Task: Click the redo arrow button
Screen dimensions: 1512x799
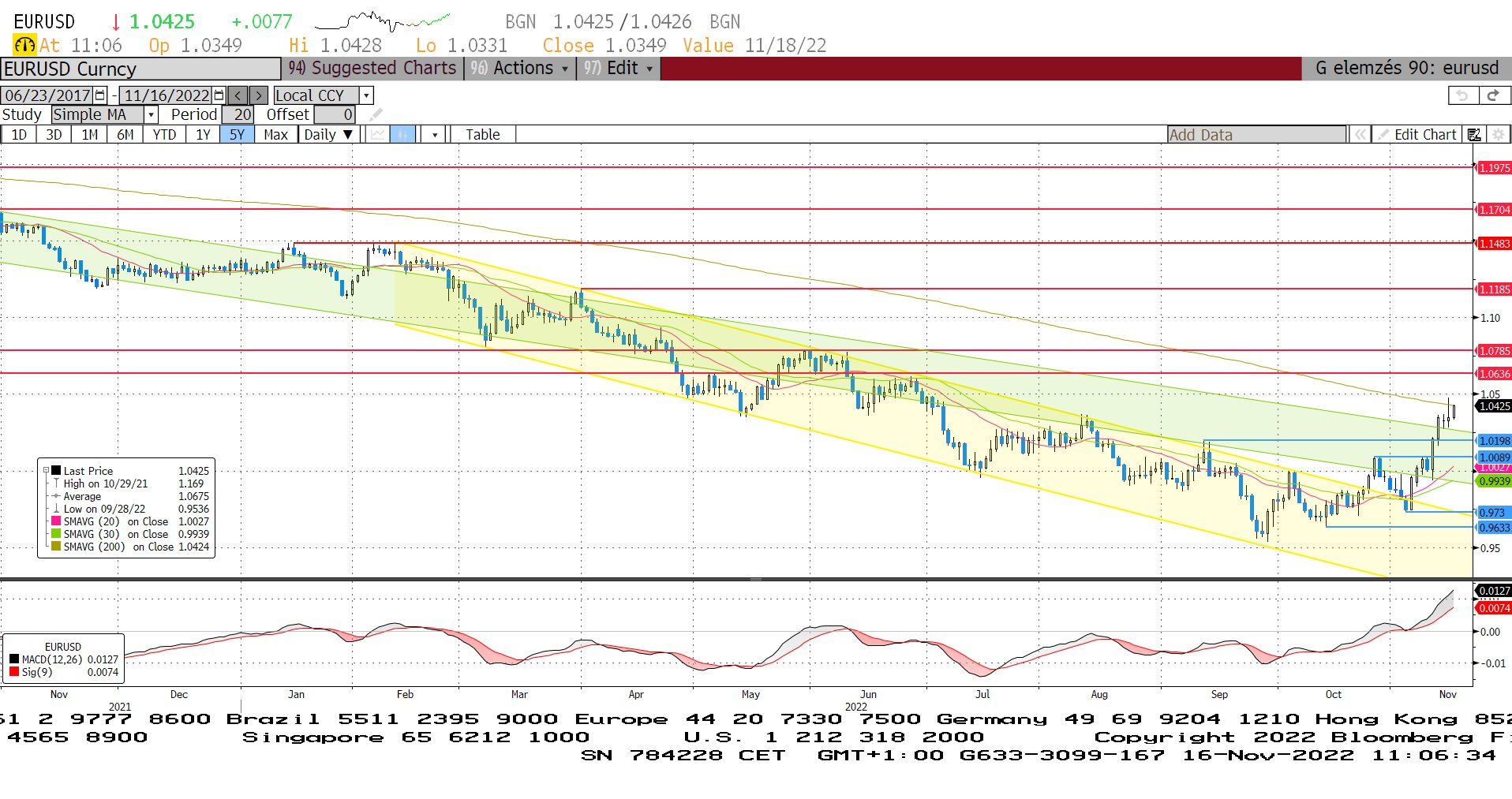Action: click(x=1493, y=95)
